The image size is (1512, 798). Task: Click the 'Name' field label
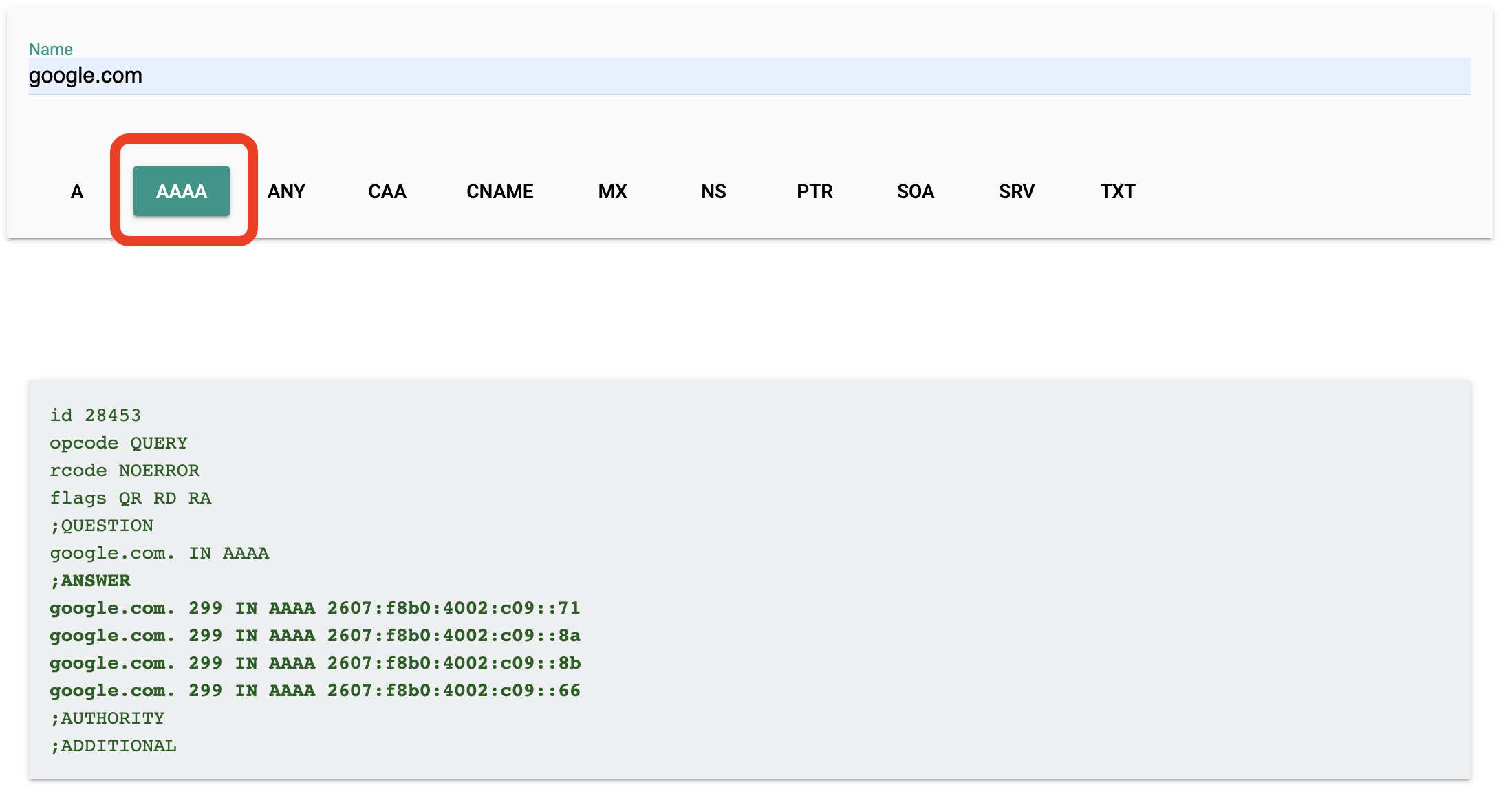click(51, 50)
